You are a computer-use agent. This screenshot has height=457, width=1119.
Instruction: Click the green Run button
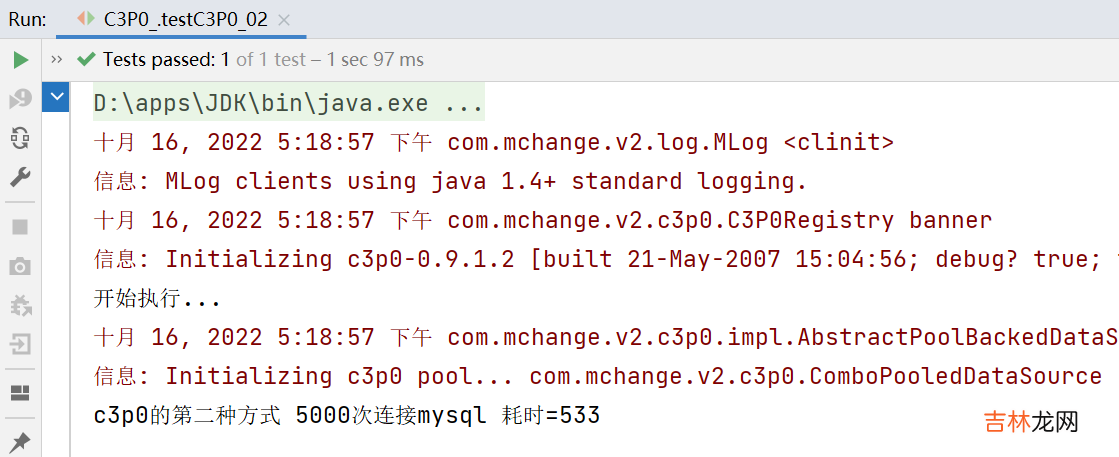point(20,60)
